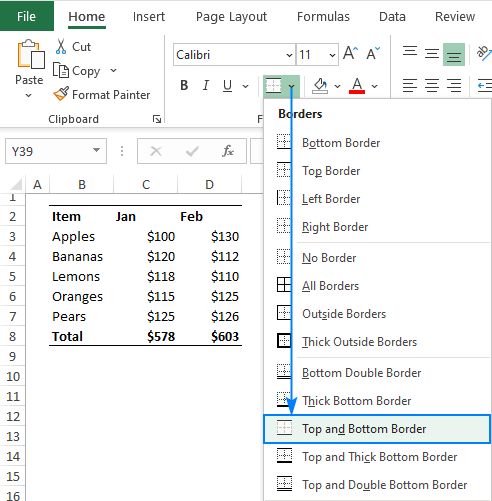The width and height of the screenshot is (492, 501).
Task: Activate the Format Painter brush
Action: pyautogui.click(x=61, y=94)
